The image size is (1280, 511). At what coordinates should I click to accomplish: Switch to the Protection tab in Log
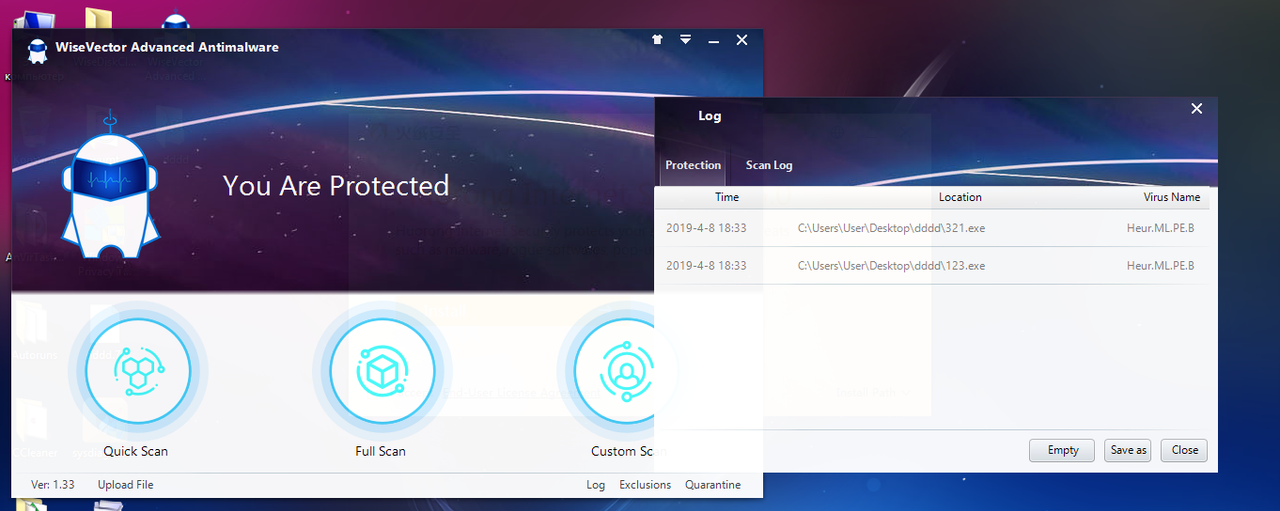(693, 165)
